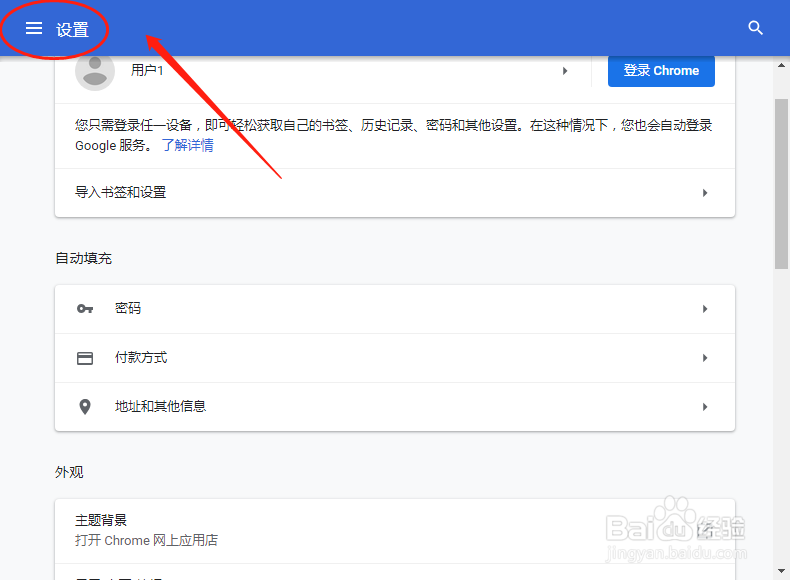Click the user avatar picture
This screenshot has width=790, height=580.
click(95, 72)
